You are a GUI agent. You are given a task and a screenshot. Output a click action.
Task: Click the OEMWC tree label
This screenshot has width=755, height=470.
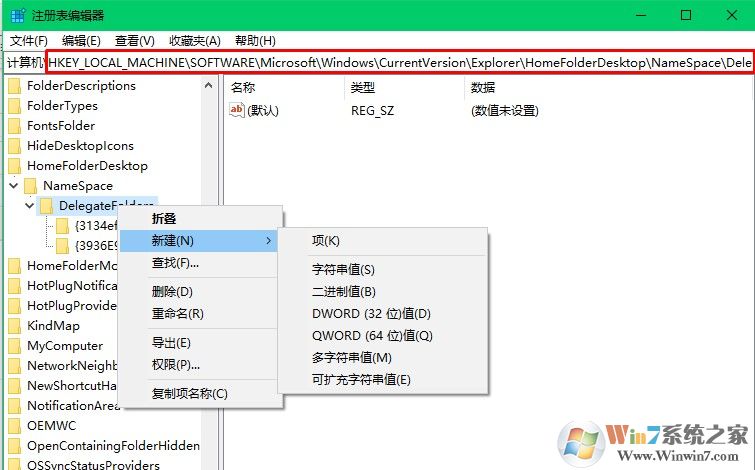coord(52,426)
